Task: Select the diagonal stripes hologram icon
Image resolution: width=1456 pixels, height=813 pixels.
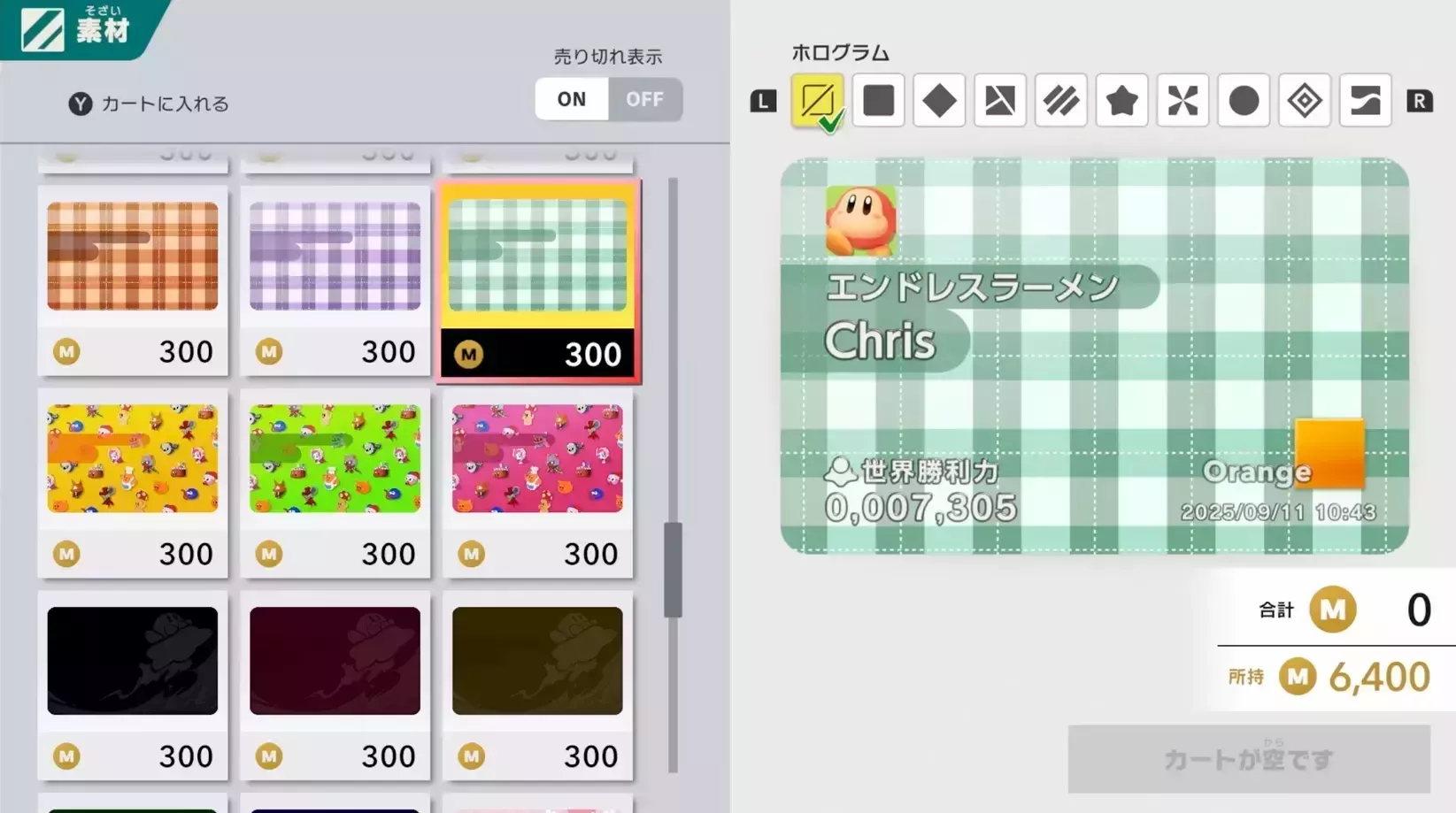Action: pos(1060,101)
